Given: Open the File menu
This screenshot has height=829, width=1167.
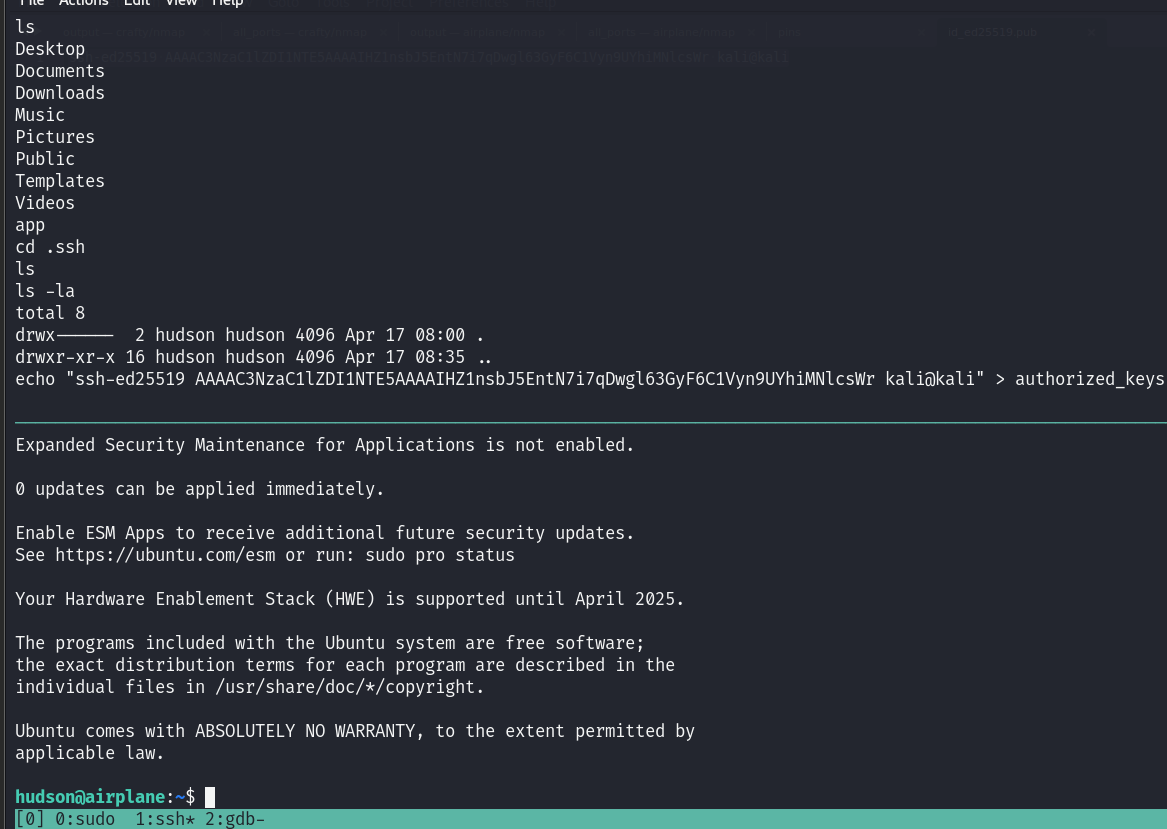Looking at the screenshot, I should [32, 3].
